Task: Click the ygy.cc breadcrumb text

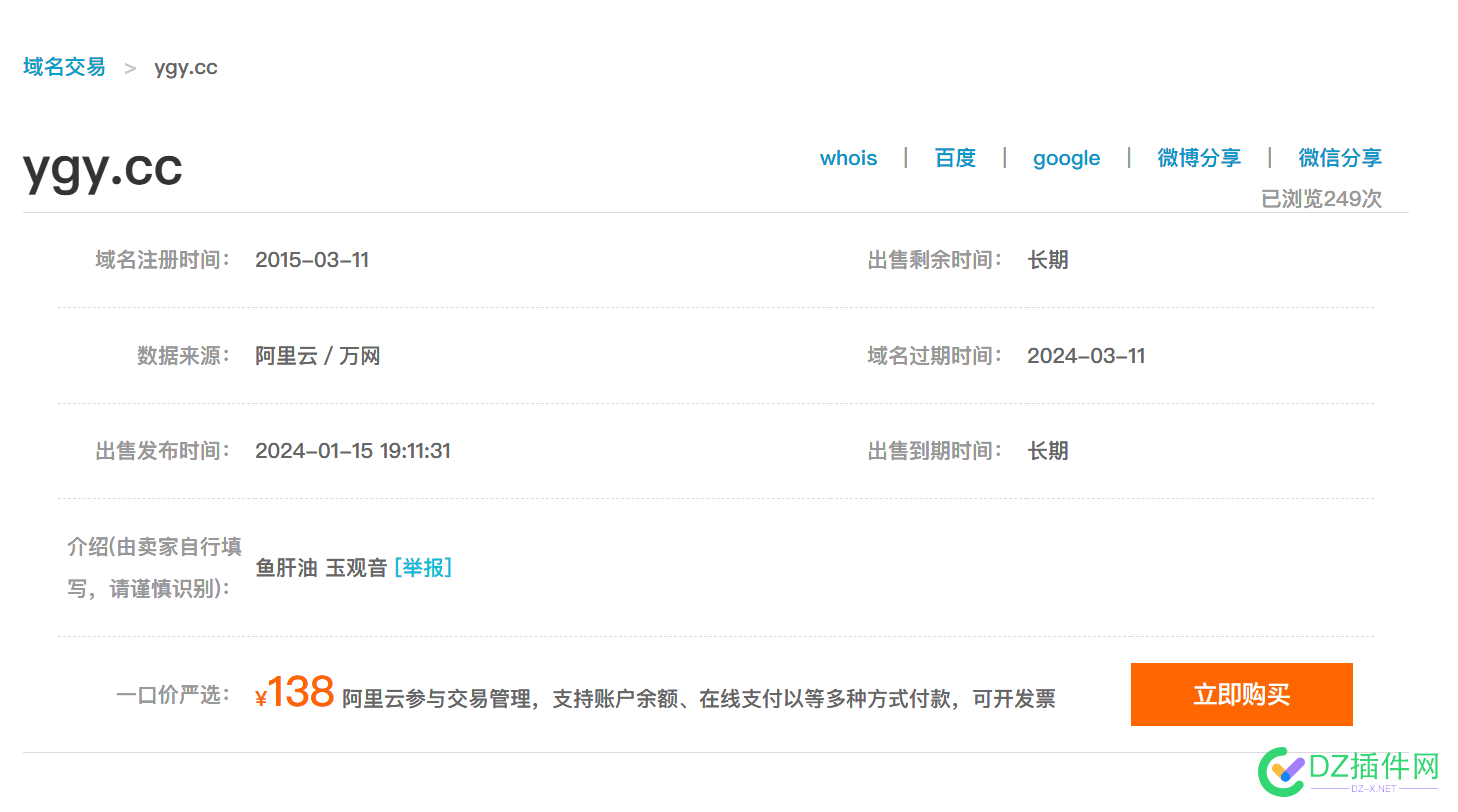Action: pos(186,68)
